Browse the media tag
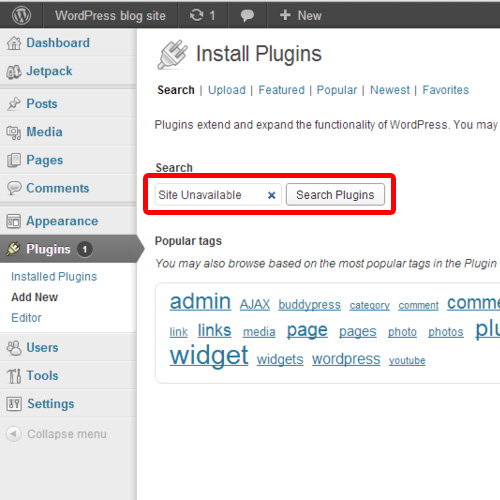The height and width of the screenshot is (500, 500). point(259,332)
